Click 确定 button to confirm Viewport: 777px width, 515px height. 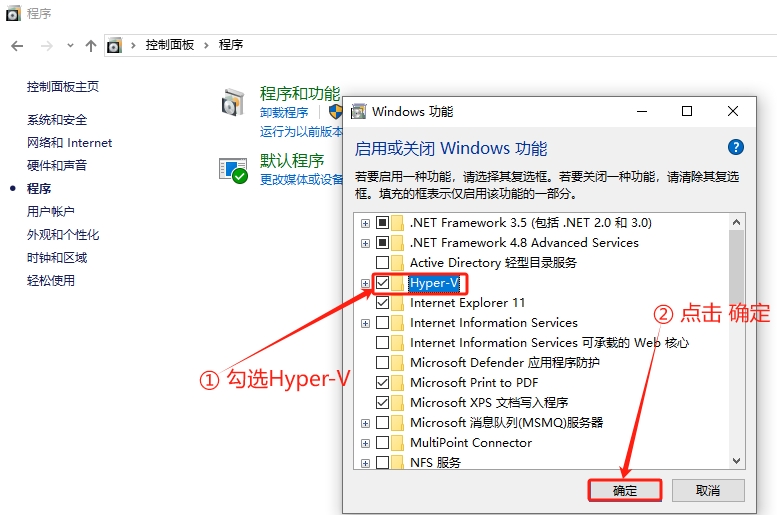[x=625, y=490]
